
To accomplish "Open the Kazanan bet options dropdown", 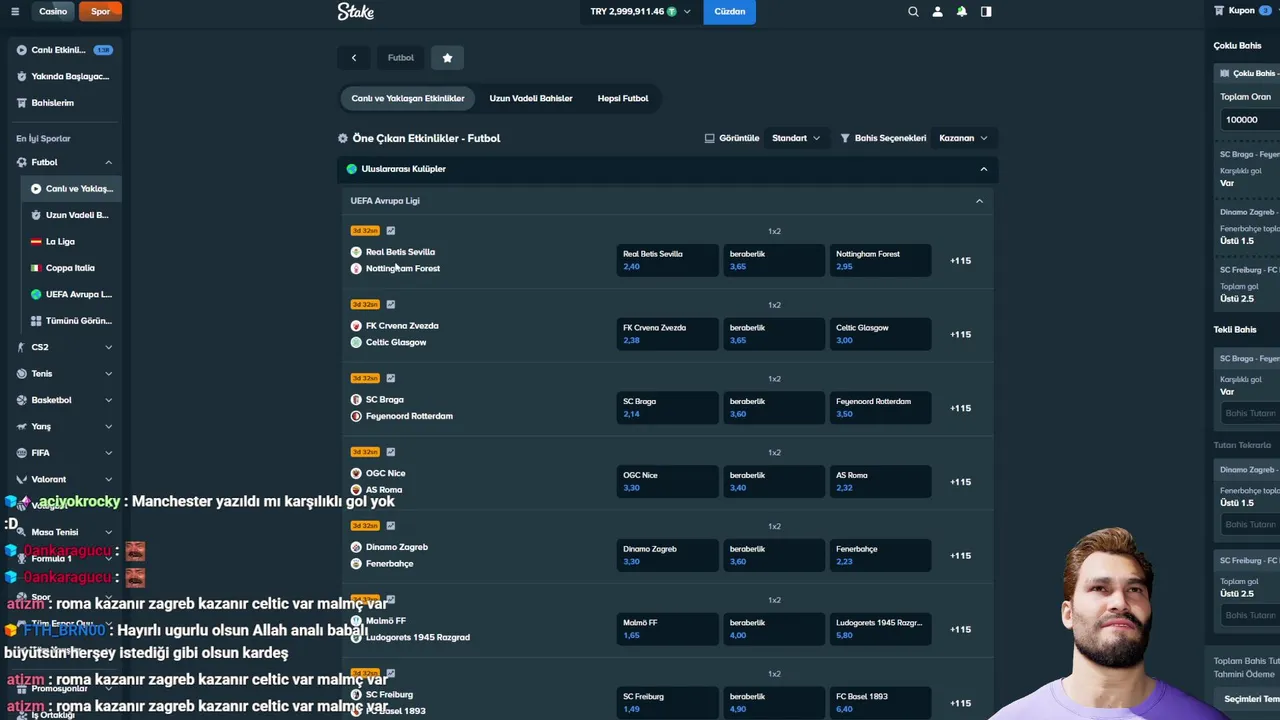I will point(963,138).
